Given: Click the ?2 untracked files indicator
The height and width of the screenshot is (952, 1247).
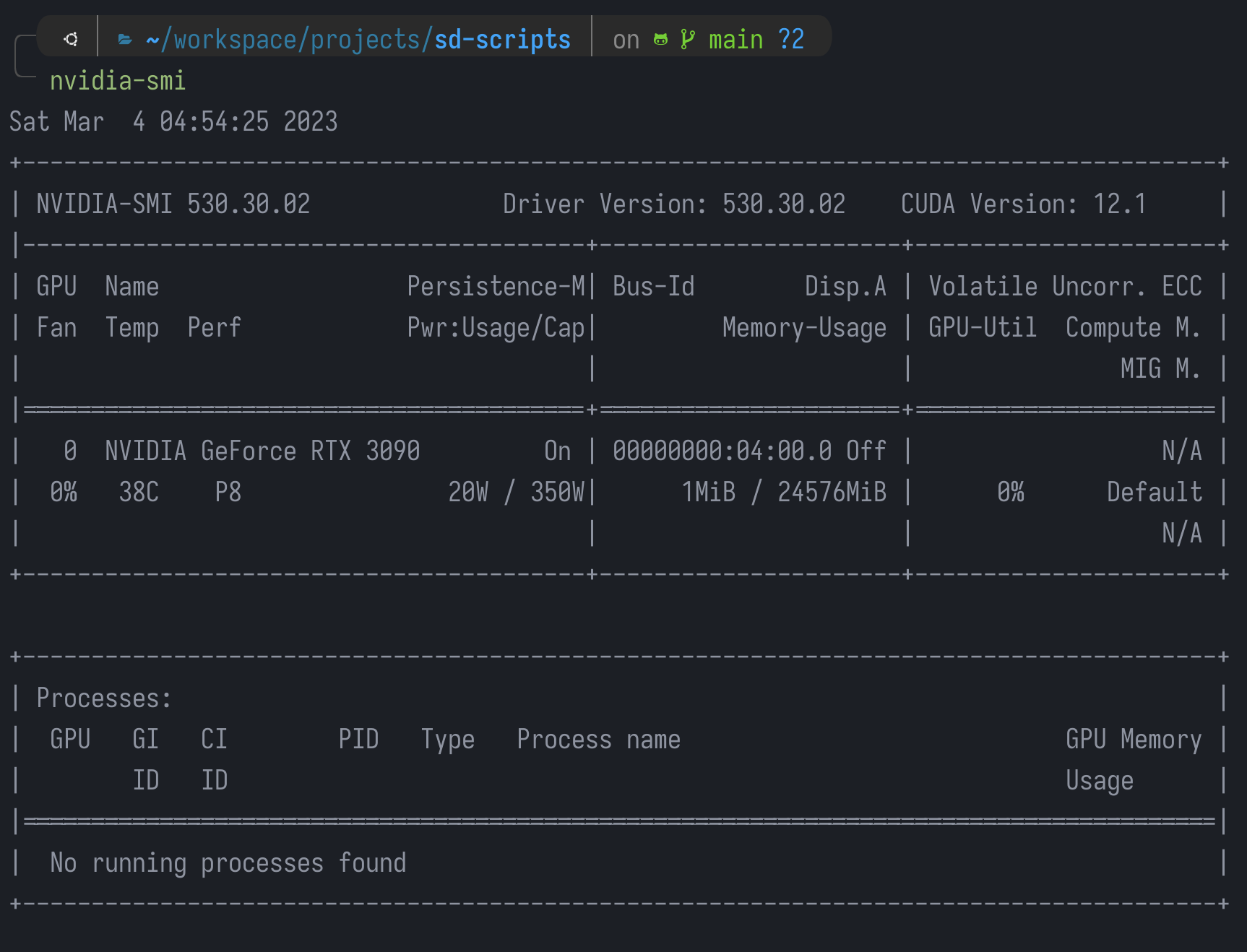Looking at the screenshot, I should 791,39.
